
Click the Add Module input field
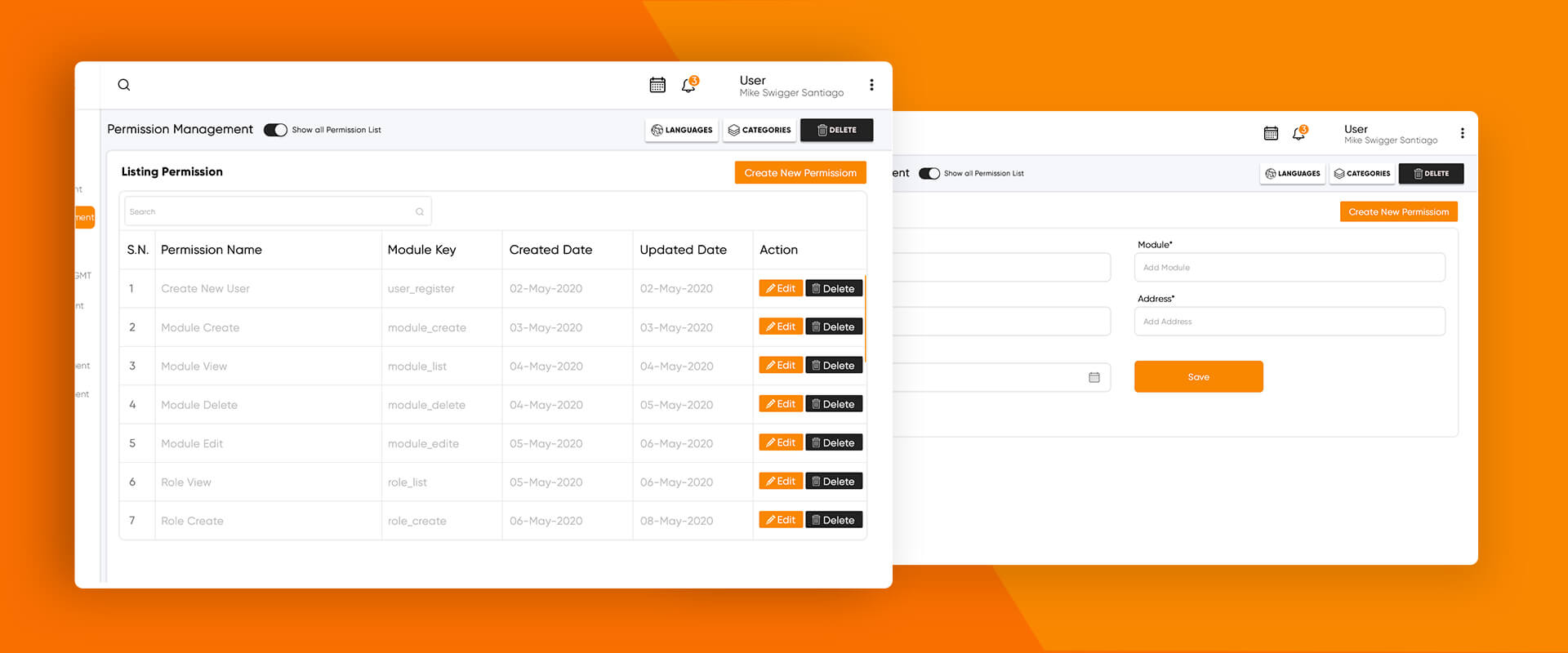click(x=1290, y=268)
